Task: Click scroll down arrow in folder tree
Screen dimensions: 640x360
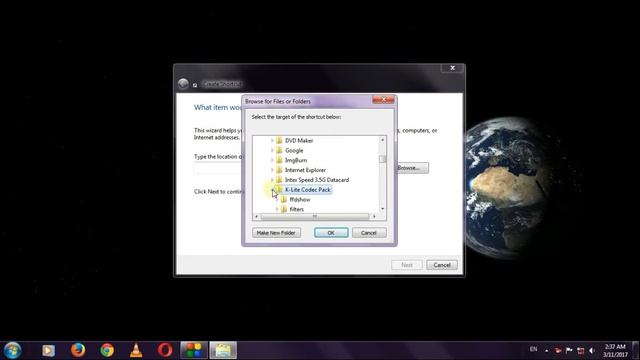Action: (x=382, y=209)
